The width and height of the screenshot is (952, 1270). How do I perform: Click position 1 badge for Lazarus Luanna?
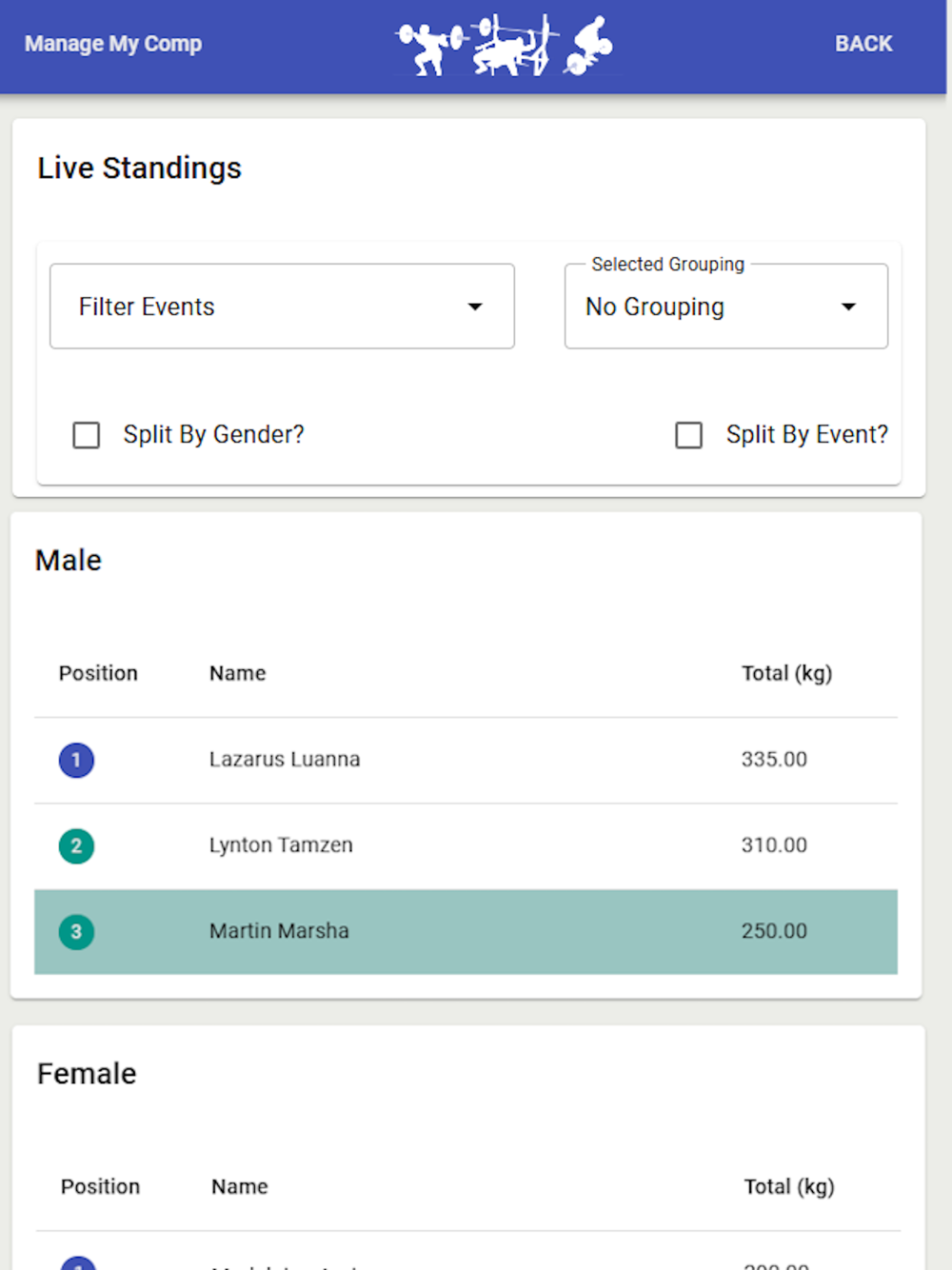click(76, 760)
